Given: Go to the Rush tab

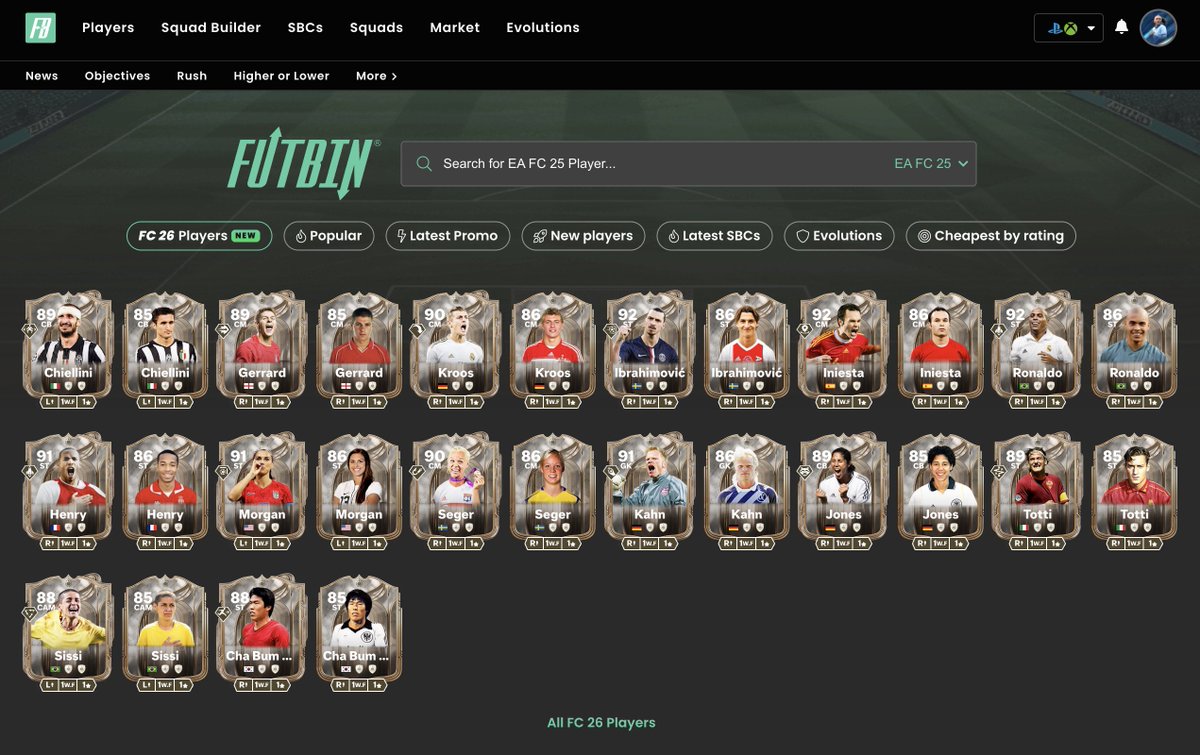Looking at the screenshot, I should (x=192, y=76).
